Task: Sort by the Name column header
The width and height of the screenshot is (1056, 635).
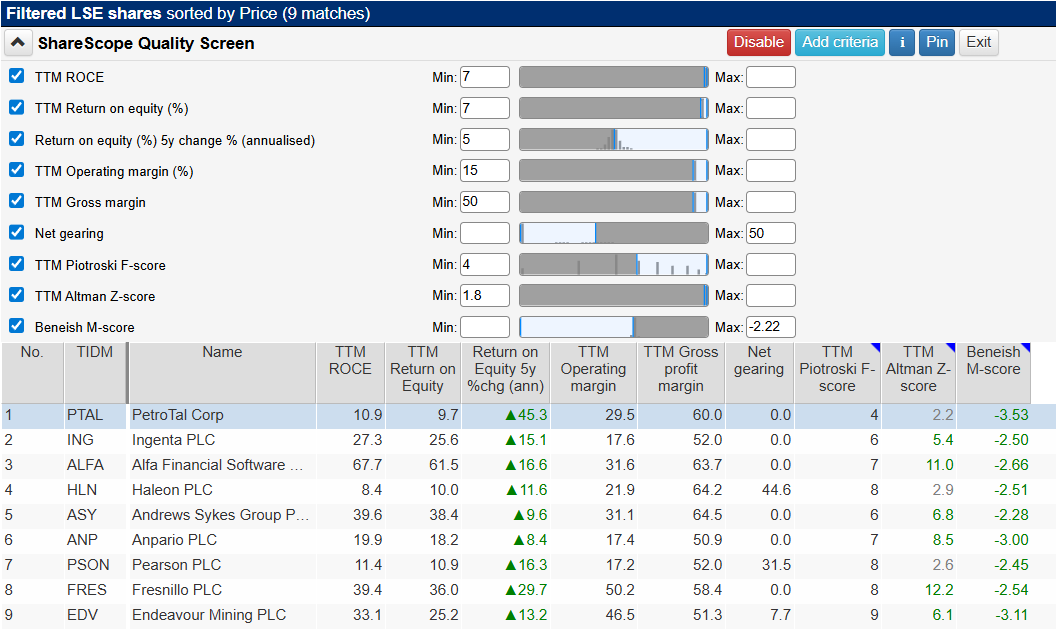Action: click(x=222, y=373)
